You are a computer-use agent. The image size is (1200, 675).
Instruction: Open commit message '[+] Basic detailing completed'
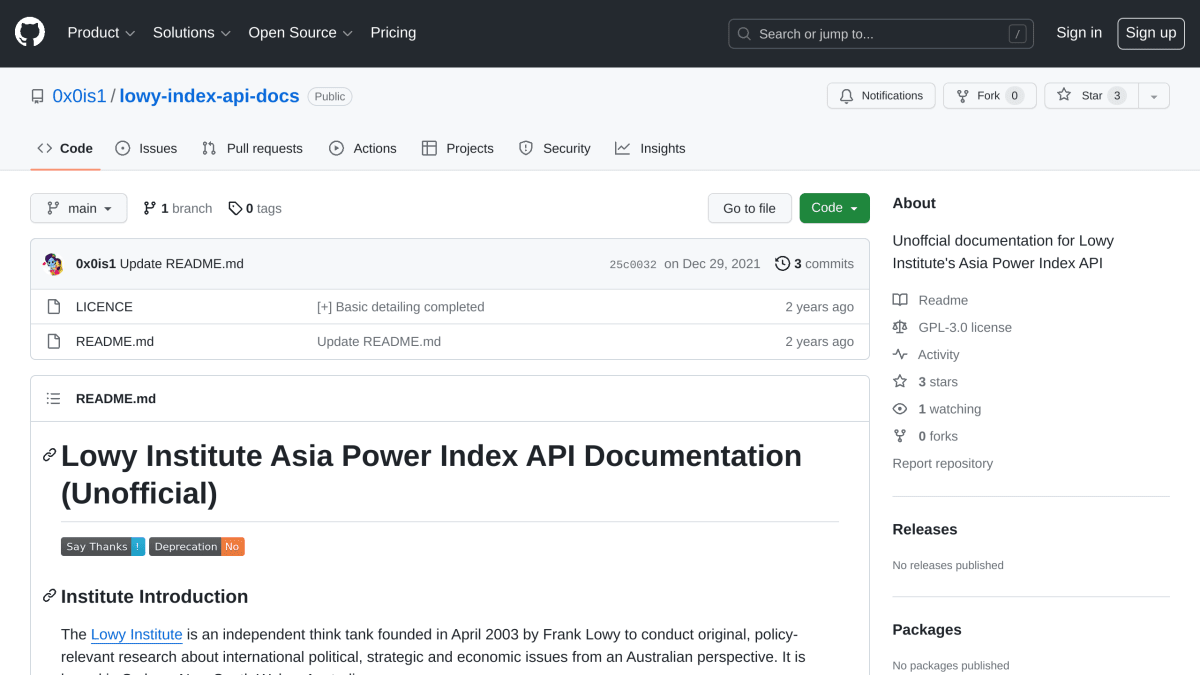click(400, 307)
